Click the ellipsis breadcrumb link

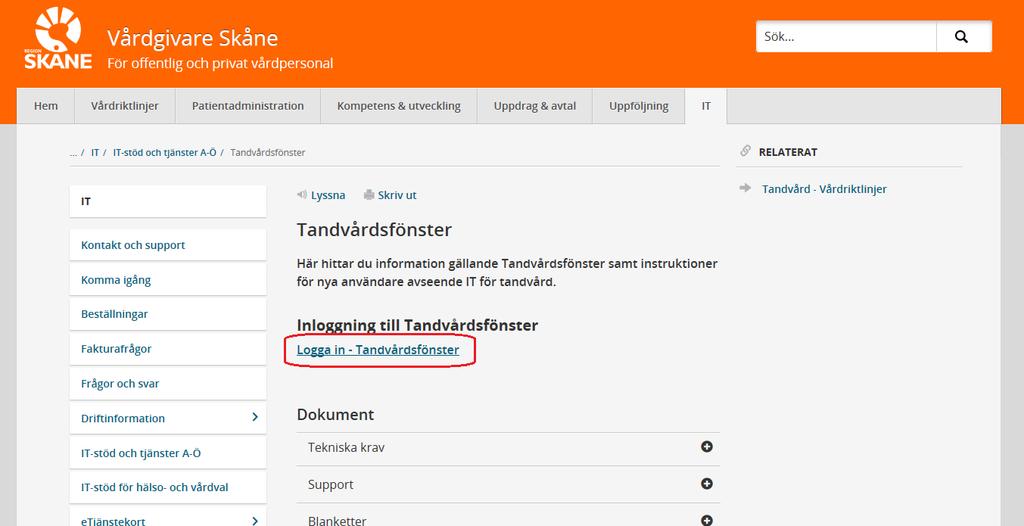point(73,152)
